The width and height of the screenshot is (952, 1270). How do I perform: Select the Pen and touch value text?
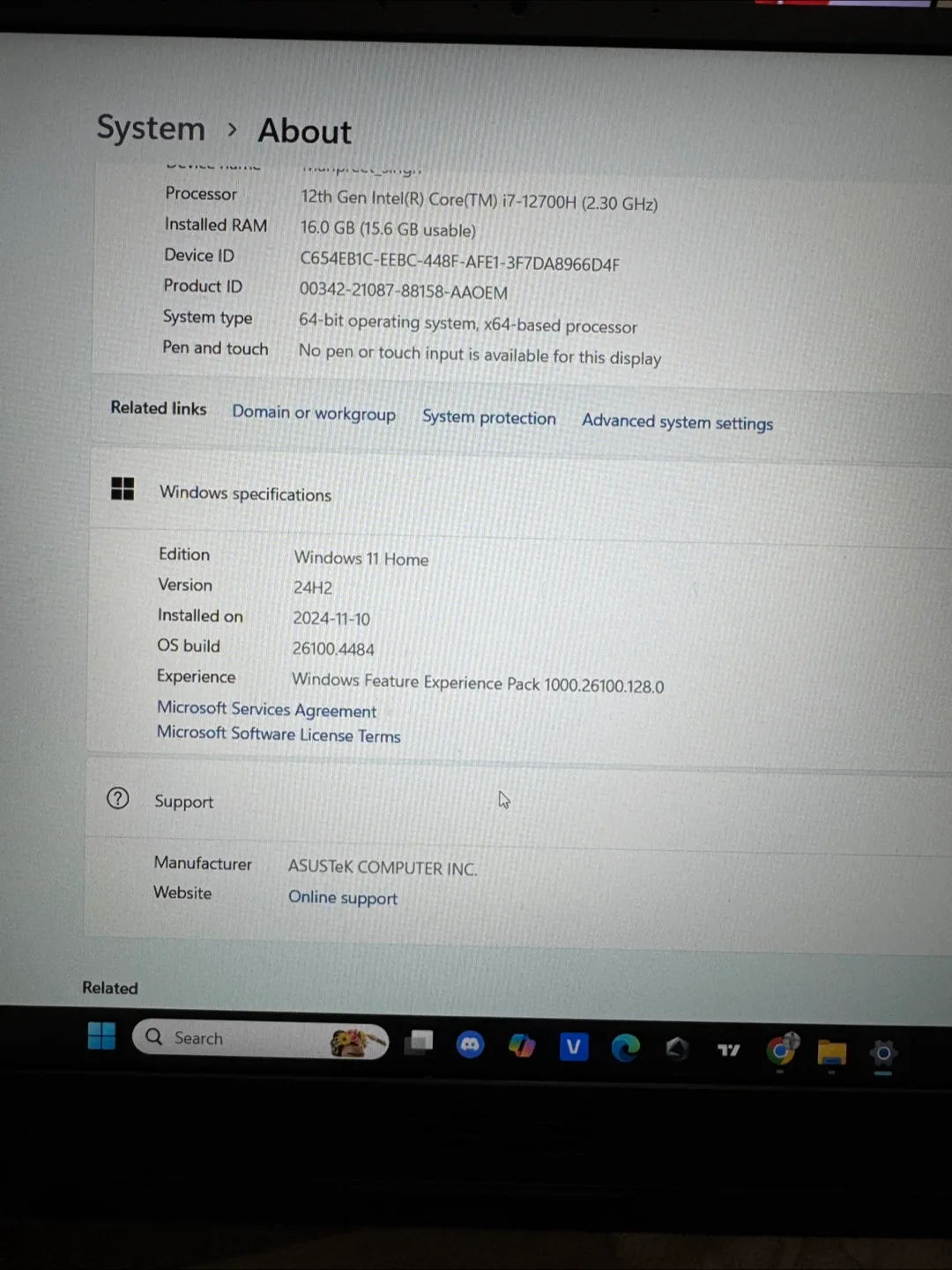click(480, 355)
